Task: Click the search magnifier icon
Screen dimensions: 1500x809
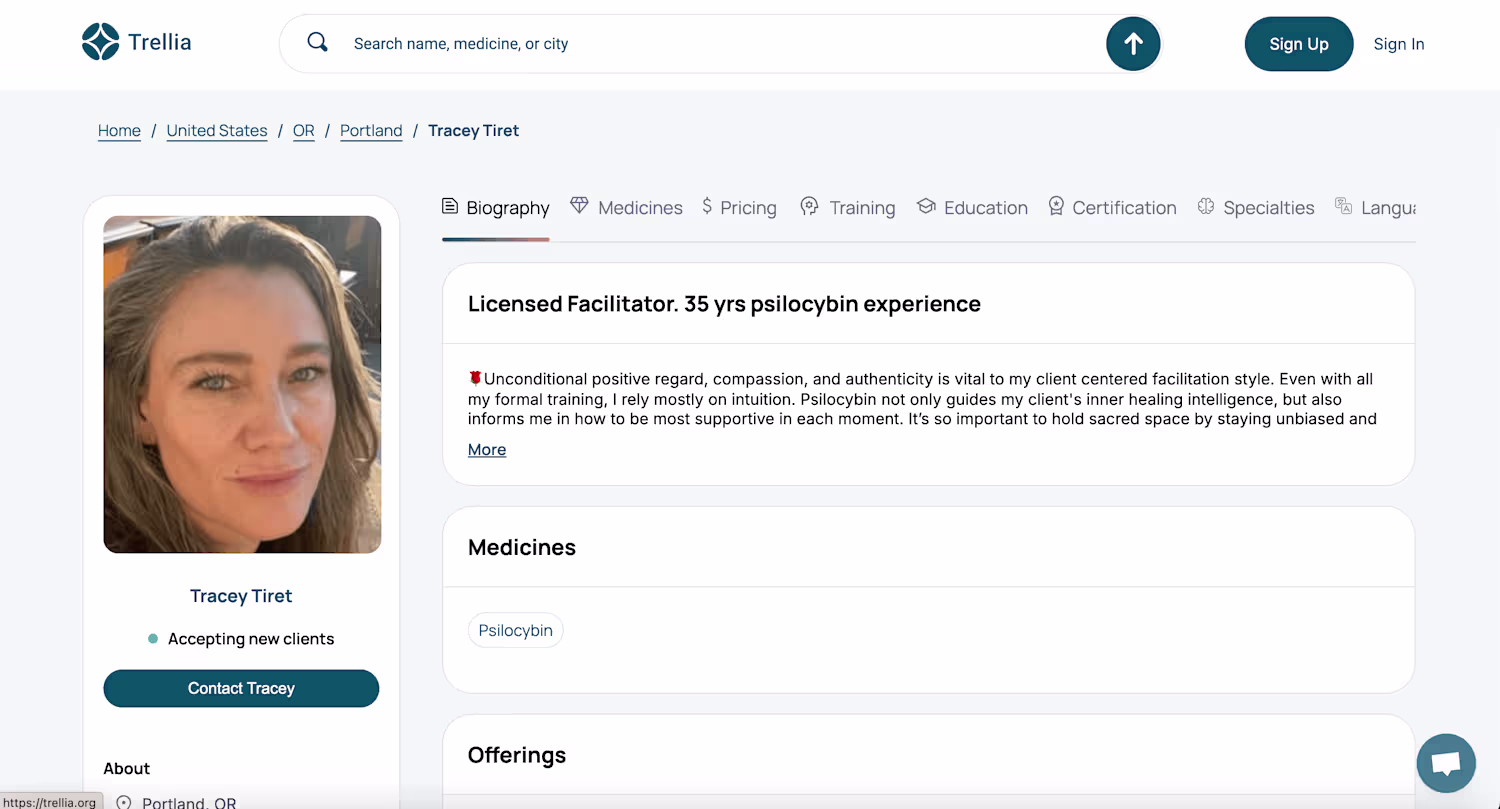Action: [x=317, y=43]
